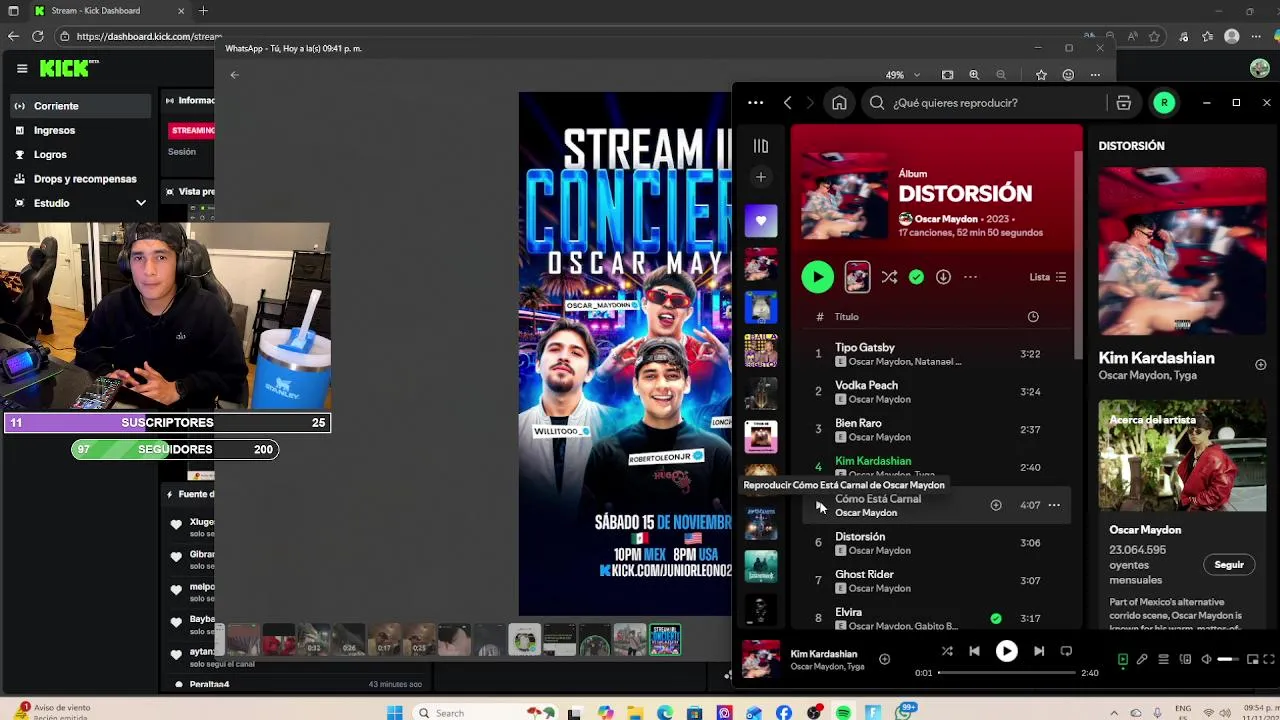Mute Spotify with the speaker icon

[1206, 659]
